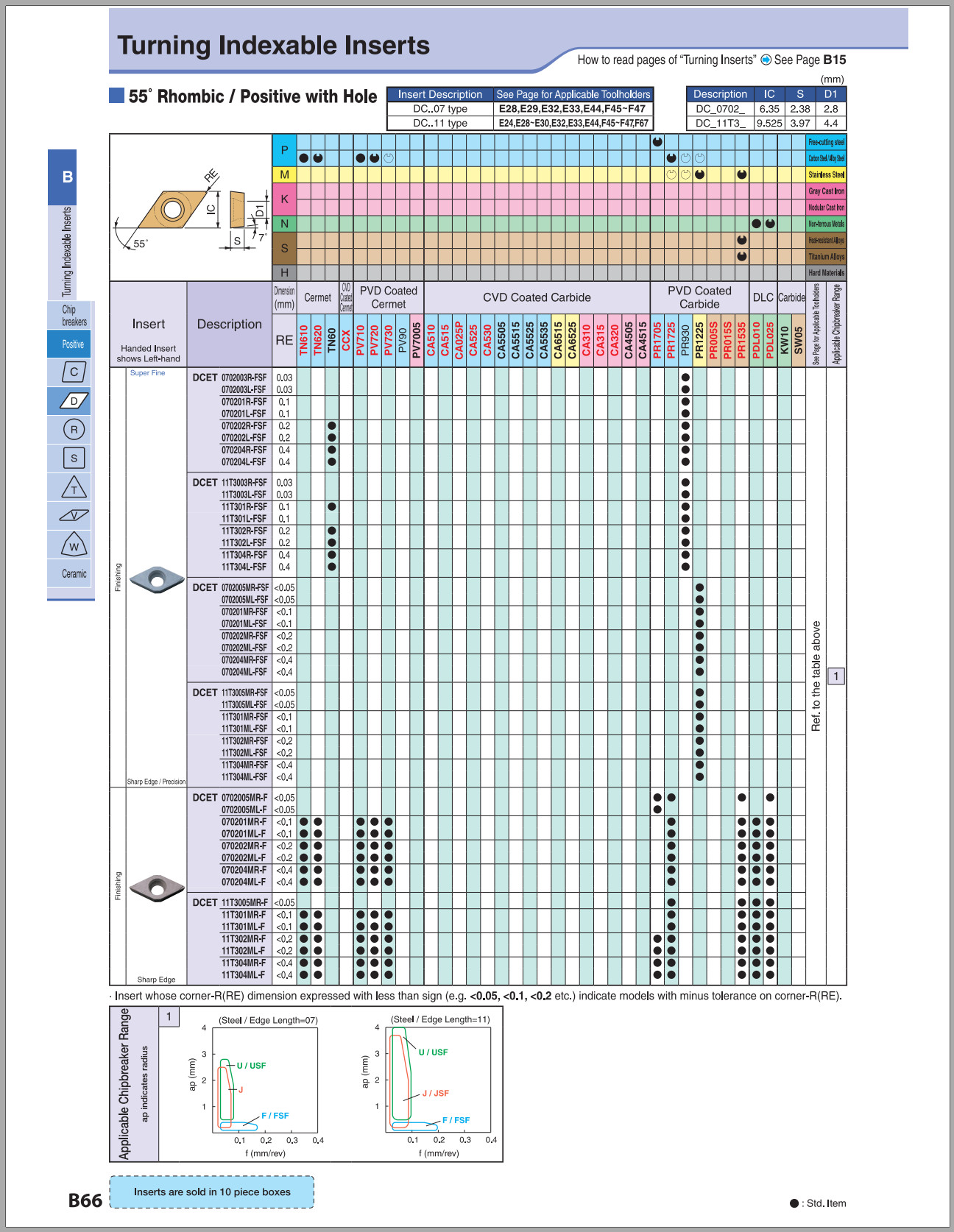Click the arrow icon before See Page B15
The width and height of the screenshot is (954, 1232).
tap(766, 60)
